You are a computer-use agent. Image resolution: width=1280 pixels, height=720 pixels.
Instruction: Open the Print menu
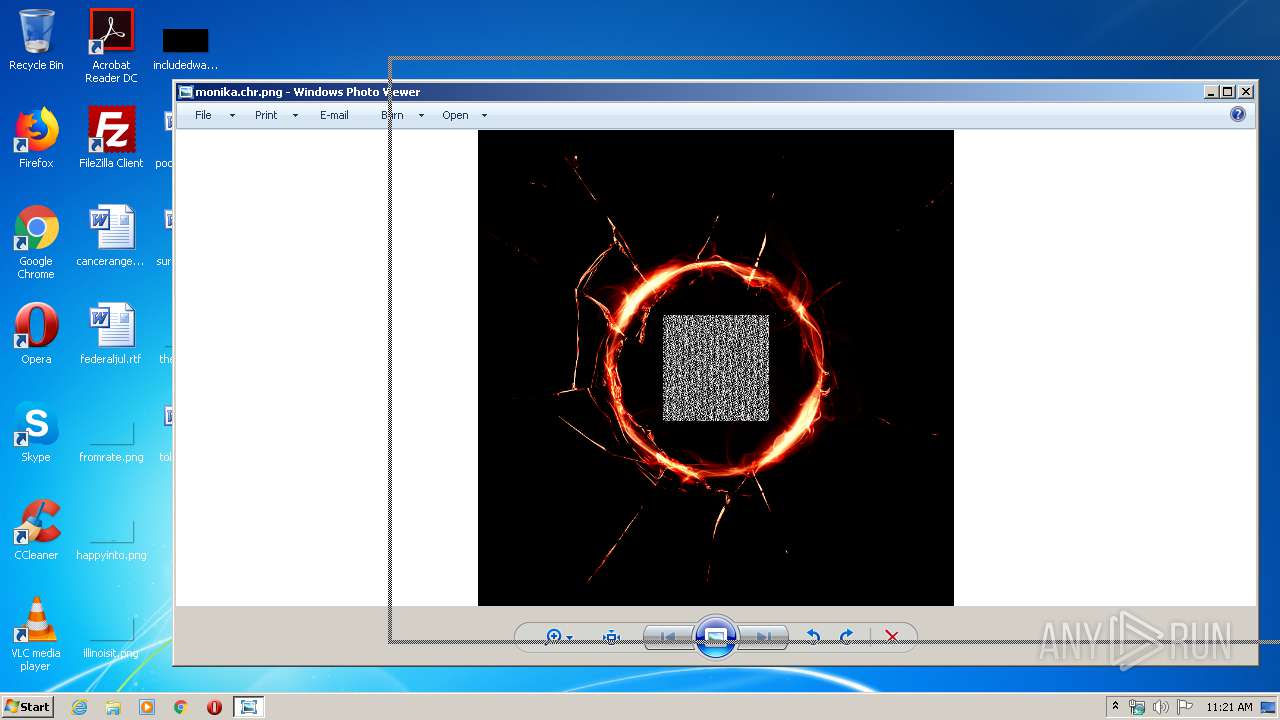[266, 115]
